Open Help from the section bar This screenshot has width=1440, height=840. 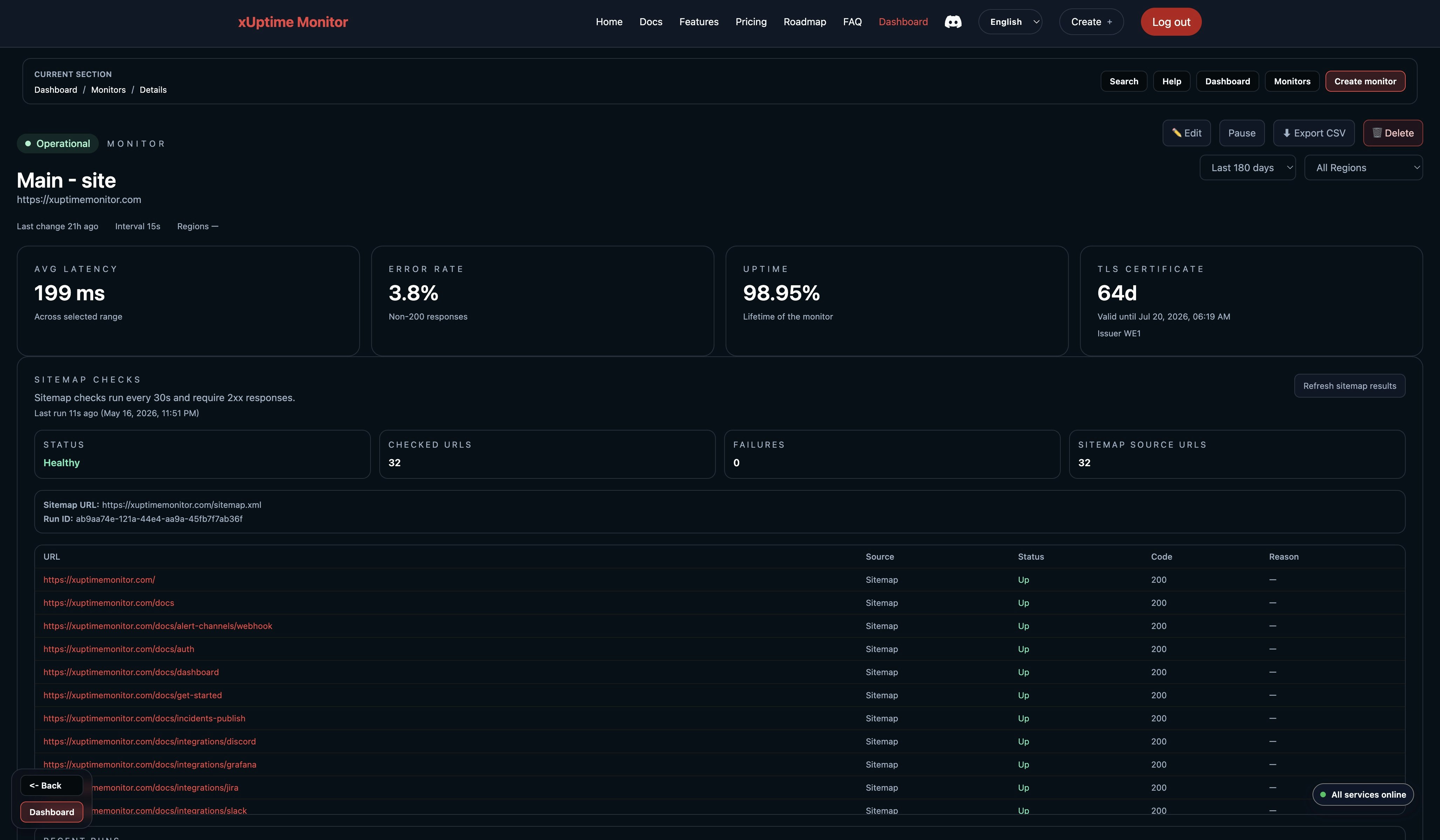1171,81
